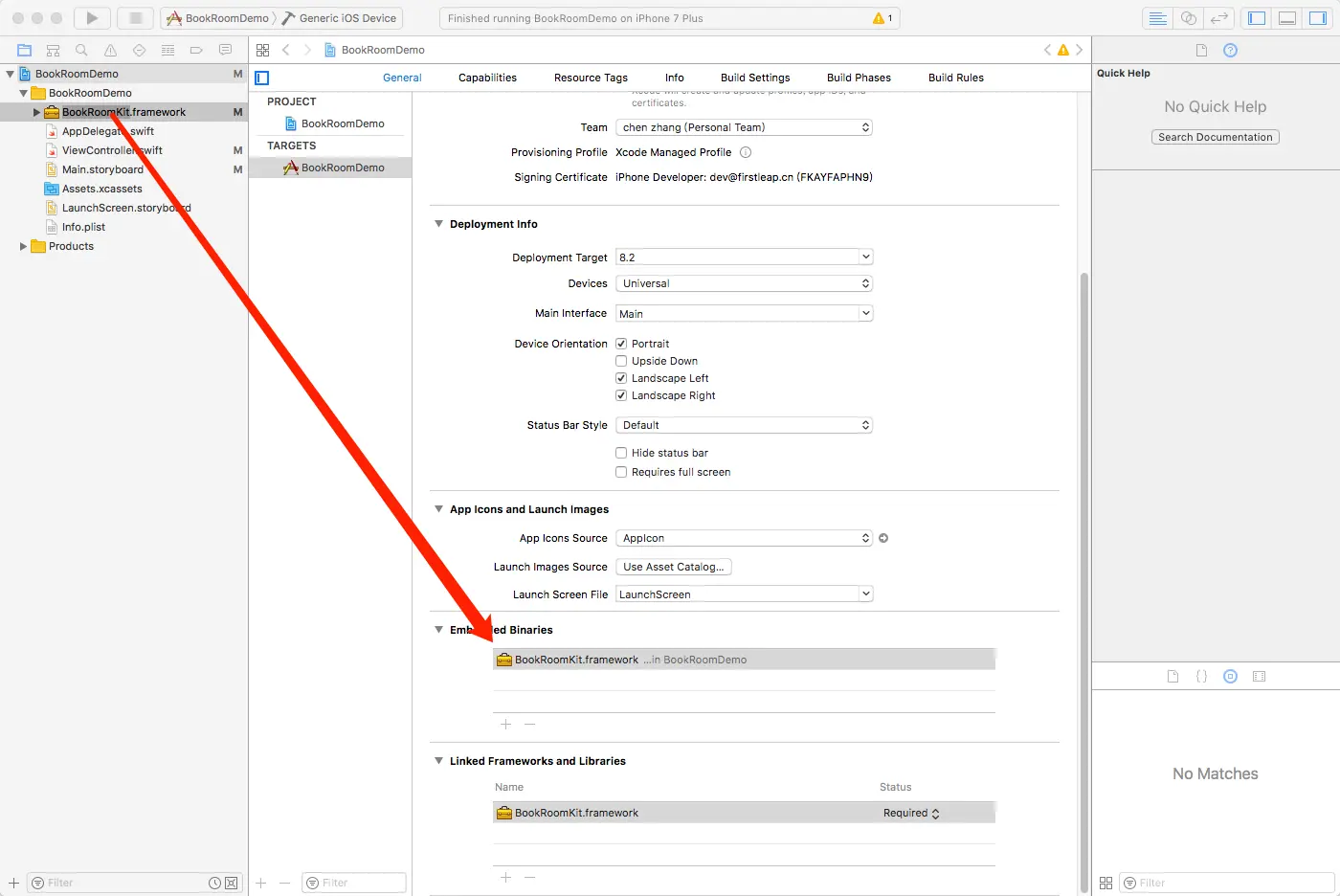
Task: Open the Info tab
Action: [675, 78]
